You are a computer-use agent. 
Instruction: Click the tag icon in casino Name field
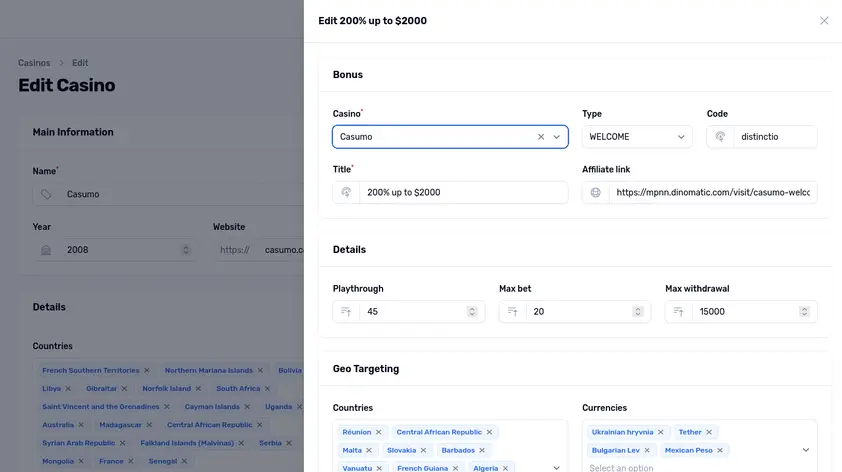(46, 194)
